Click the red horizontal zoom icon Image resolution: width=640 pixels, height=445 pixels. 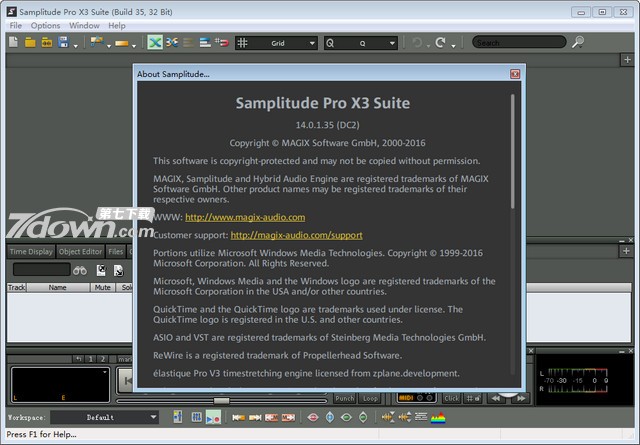click(x=313, y=417)
